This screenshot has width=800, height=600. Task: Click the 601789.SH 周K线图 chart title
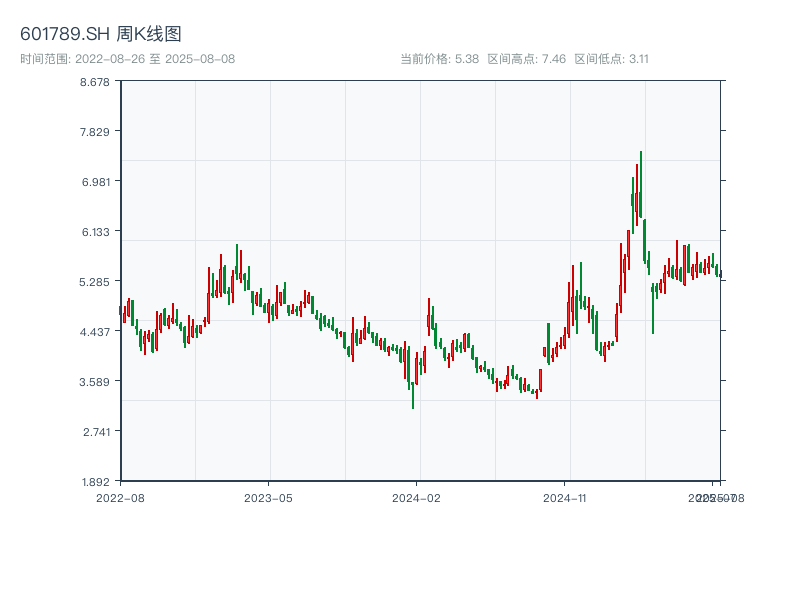pyautogui.click(x=101, y=35)
